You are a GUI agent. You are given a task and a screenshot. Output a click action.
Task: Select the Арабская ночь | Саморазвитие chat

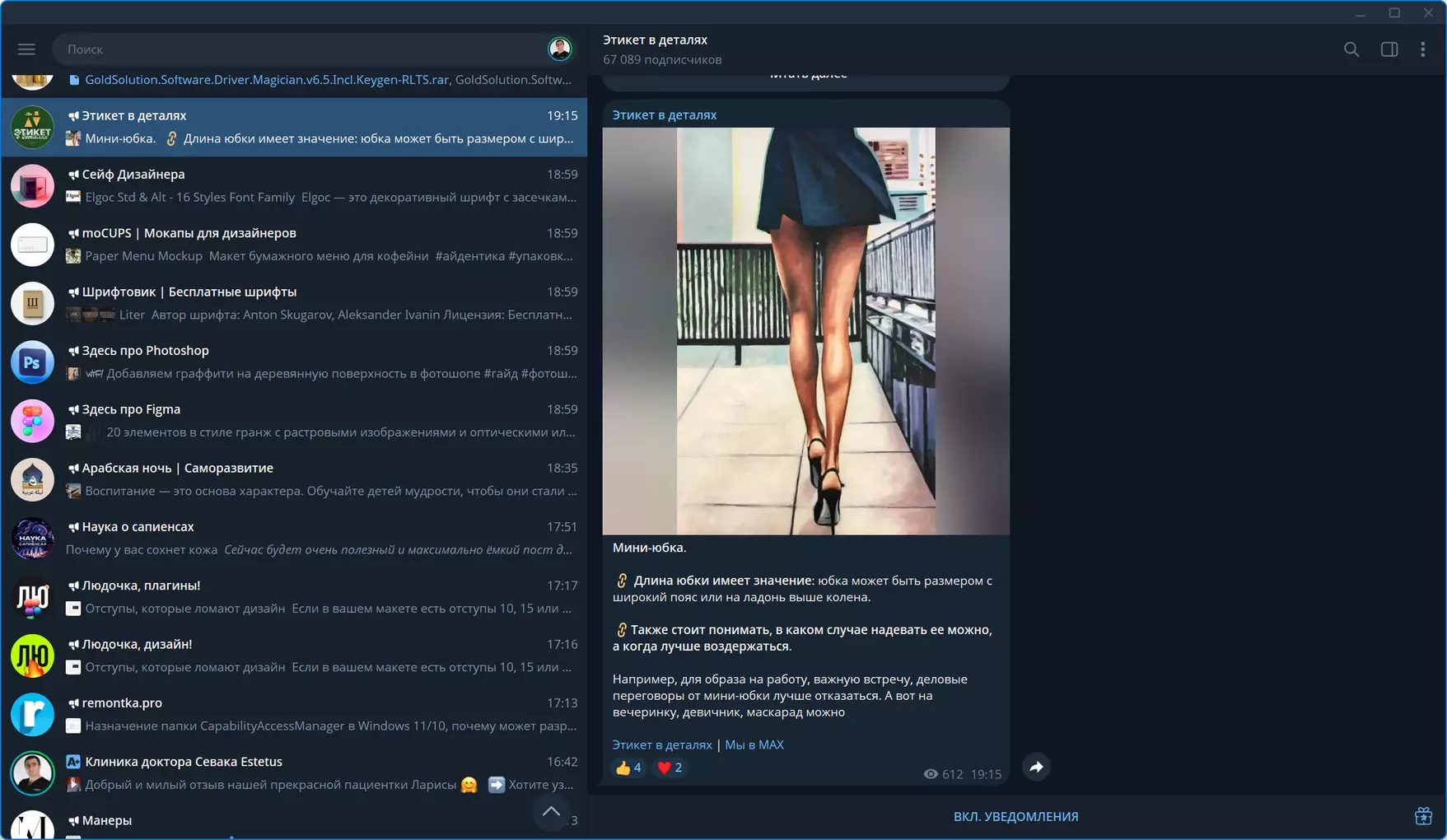(294, 480)
